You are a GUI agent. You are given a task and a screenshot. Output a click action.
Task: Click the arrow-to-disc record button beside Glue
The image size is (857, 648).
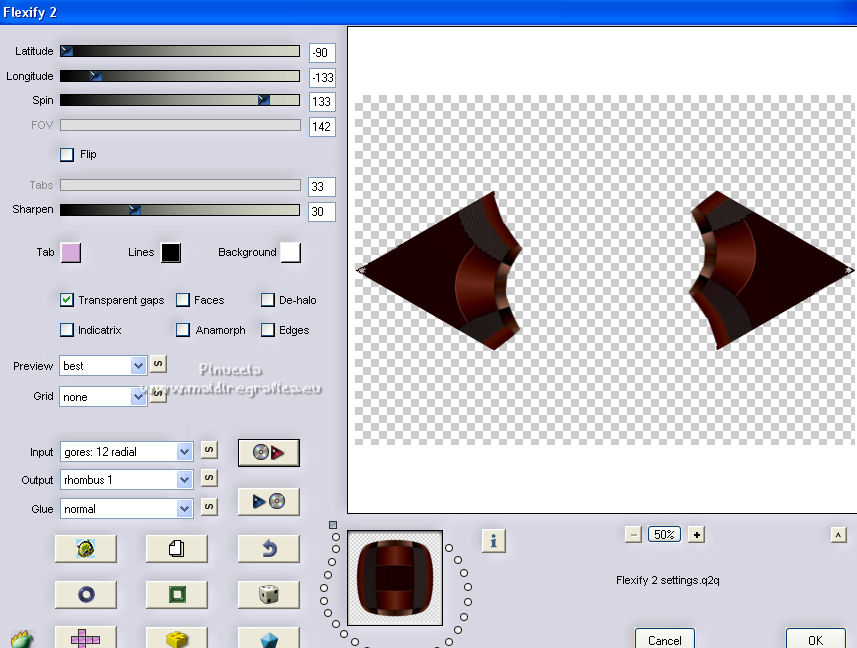[x=268, y=502]
